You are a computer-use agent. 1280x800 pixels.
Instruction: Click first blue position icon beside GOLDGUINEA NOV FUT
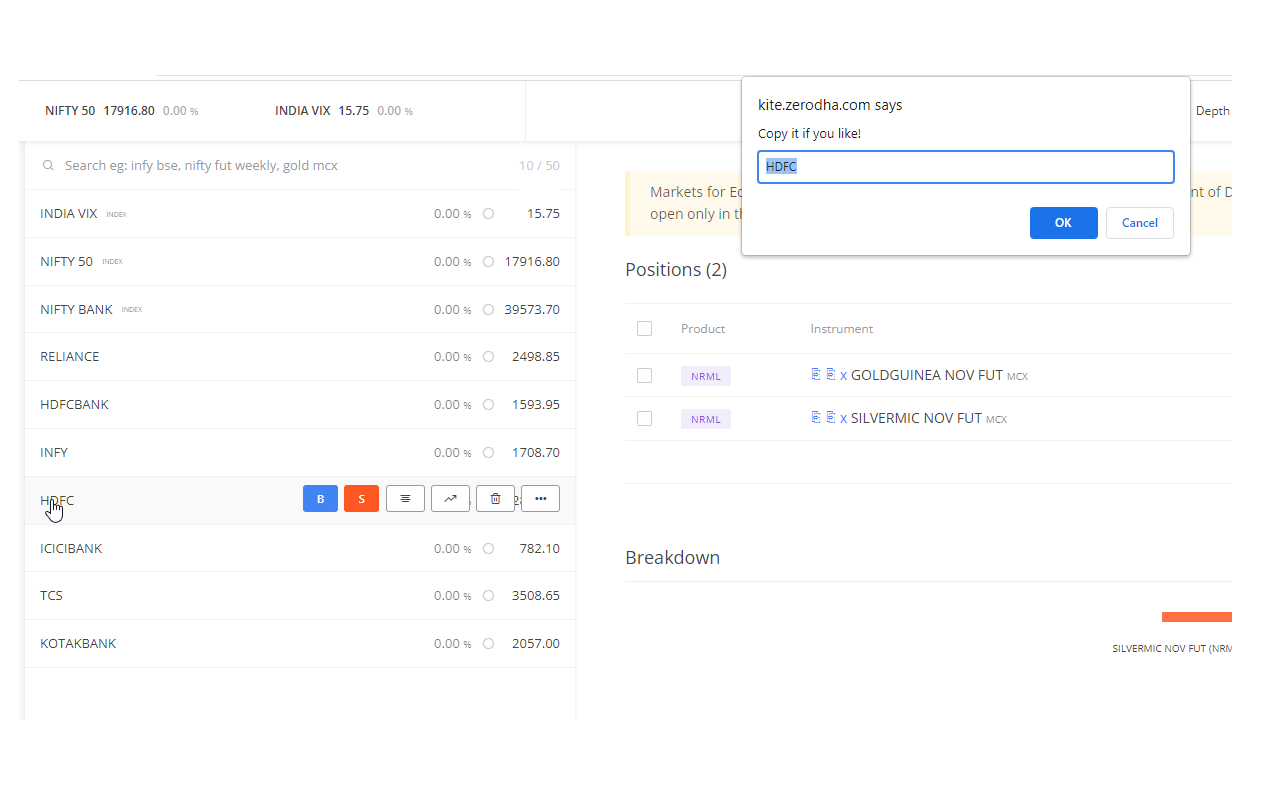815,374
